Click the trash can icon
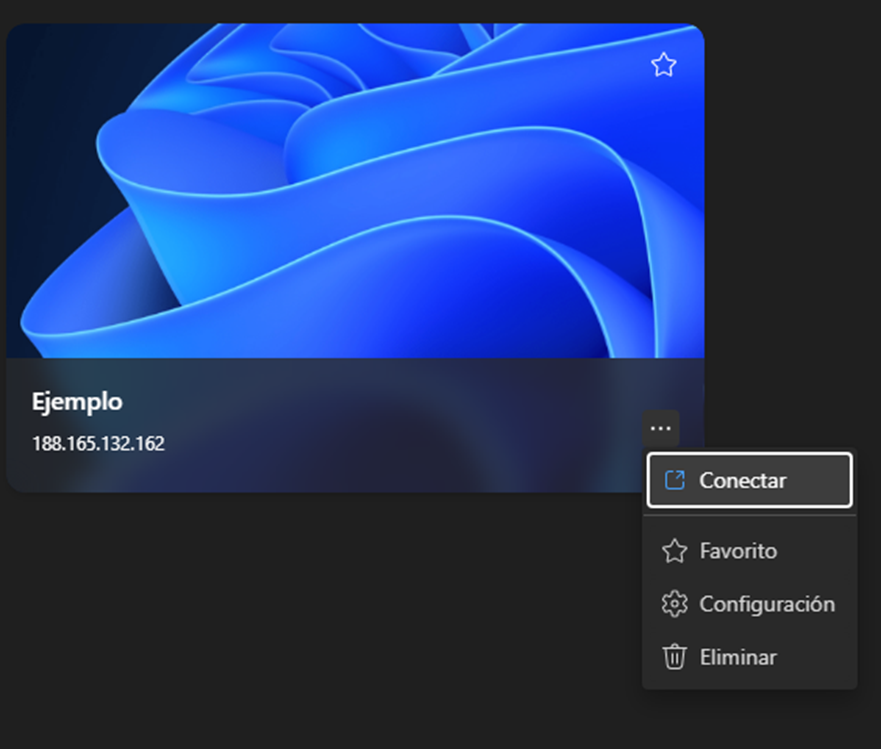881x749 pixels. click(675, 657)
